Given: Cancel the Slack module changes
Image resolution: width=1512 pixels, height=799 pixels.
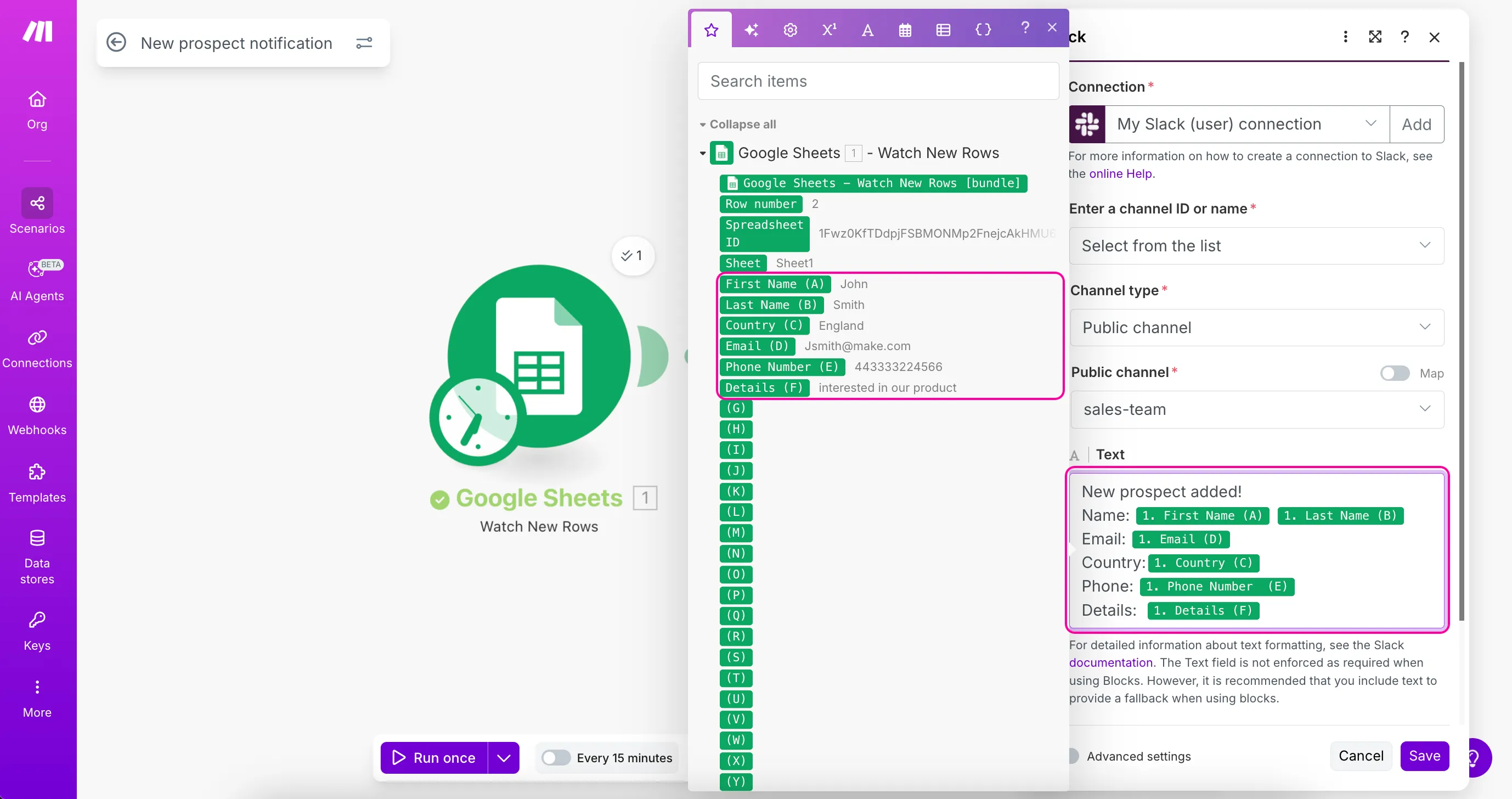Looking at the screenshot, I should coord(1361,756).
